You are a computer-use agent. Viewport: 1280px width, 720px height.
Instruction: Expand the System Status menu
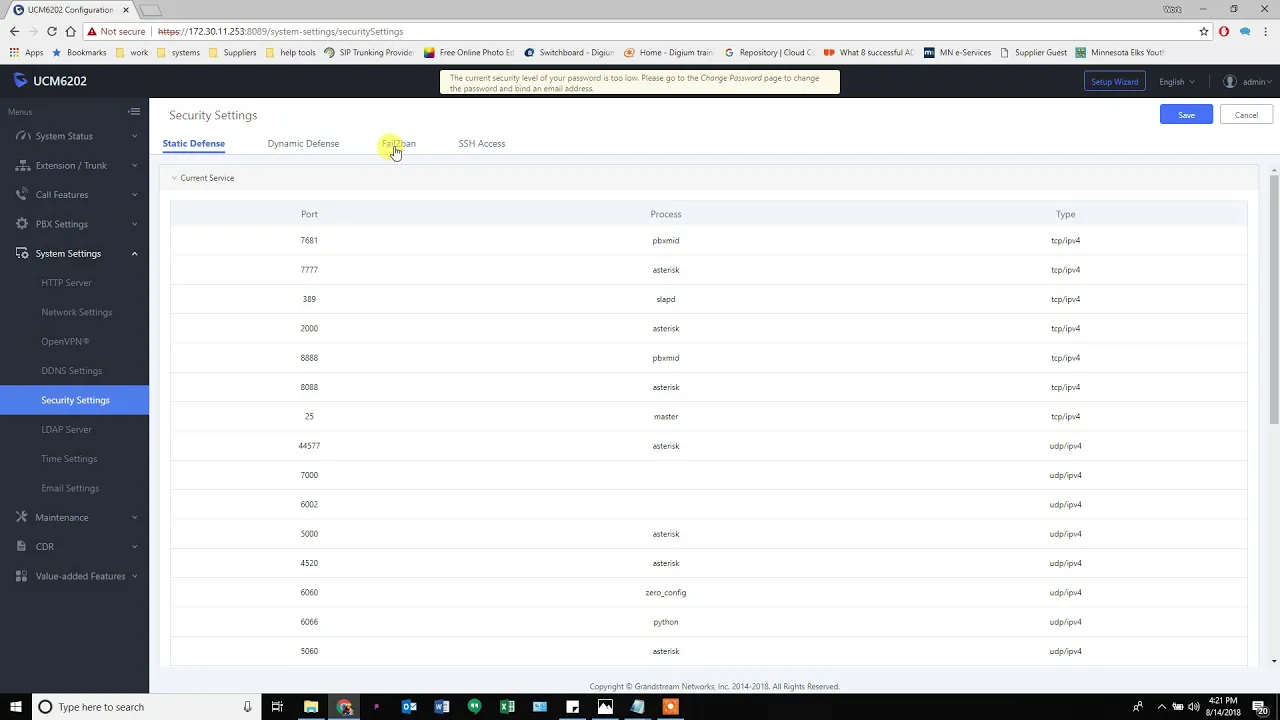134,136
